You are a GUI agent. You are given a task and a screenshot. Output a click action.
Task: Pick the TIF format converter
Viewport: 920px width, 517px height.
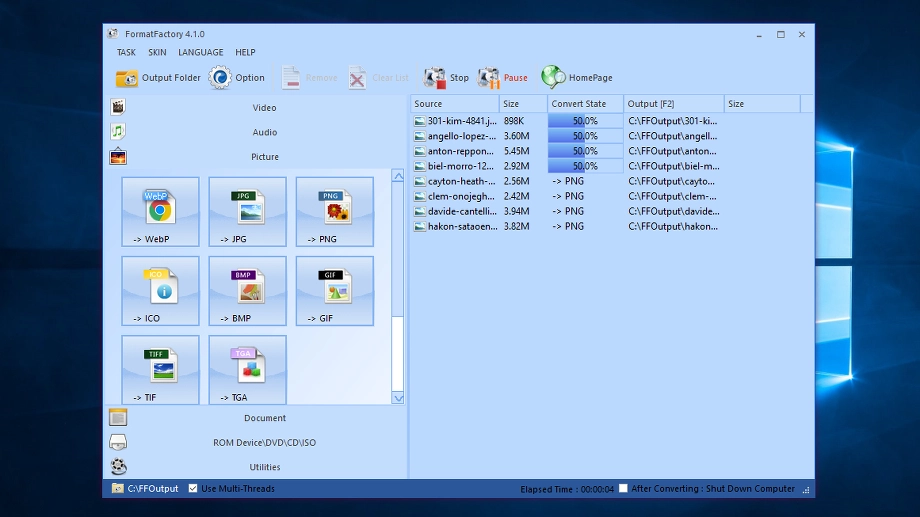[160, 369]
